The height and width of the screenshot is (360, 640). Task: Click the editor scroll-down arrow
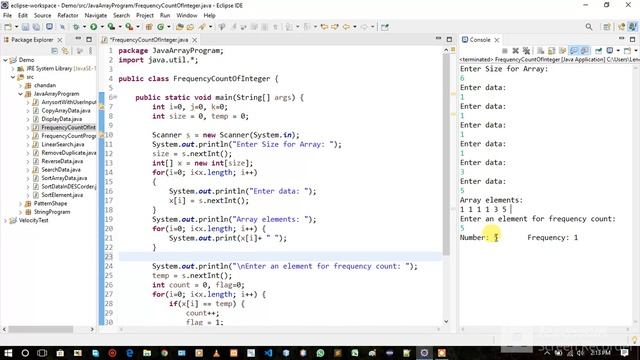pyautogui.click(x=446, y=322)
